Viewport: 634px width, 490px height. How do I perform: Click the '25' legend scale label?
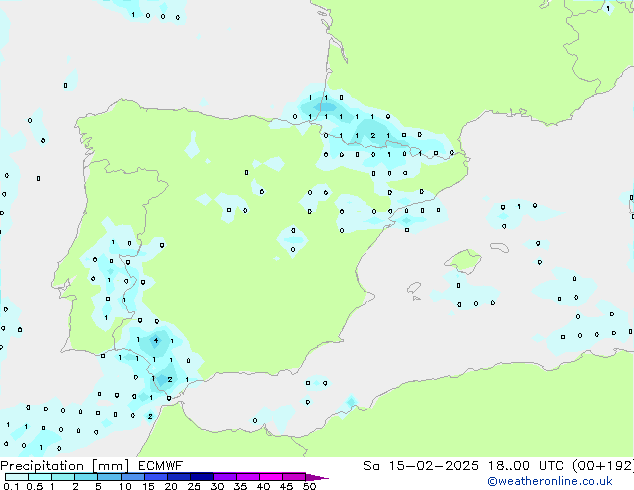[194, 486]
